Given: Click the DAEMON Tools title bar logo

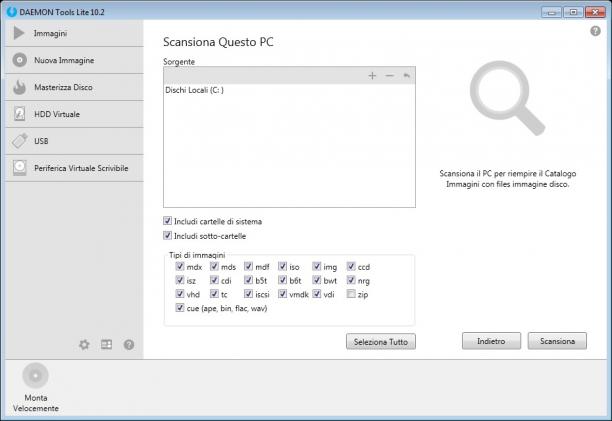Looking at the screenshot, I should [x=12, y=12].
